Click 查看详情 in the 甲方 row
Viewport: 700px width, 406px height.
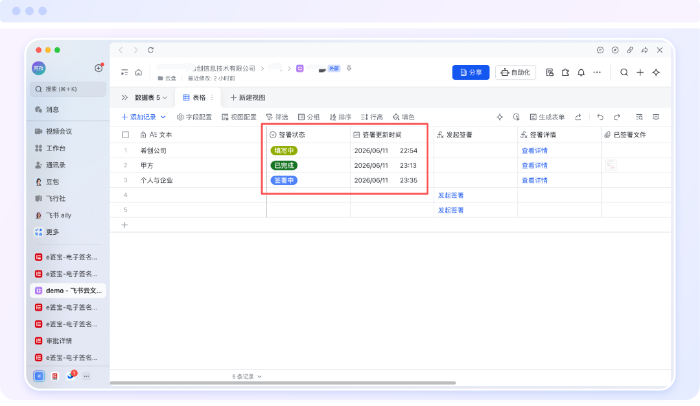(x=534, y=165)
